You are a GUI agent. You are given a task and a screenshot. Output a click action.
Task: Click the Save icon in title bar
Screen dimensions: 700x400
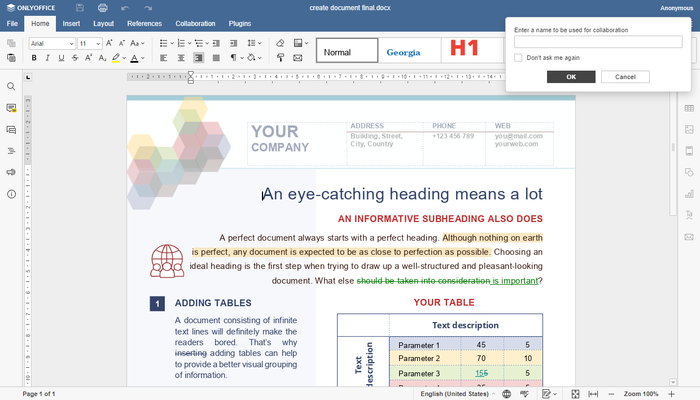pos(79,8)
